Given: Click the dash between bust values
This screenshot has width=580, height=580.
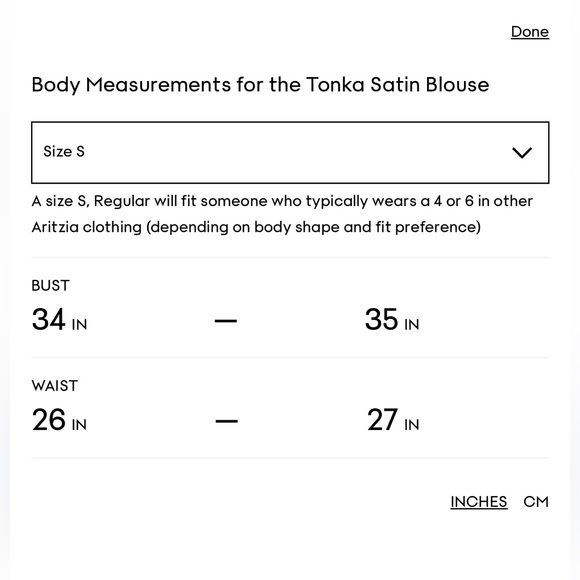Looking at the screenshot, I should pos(226,321).
